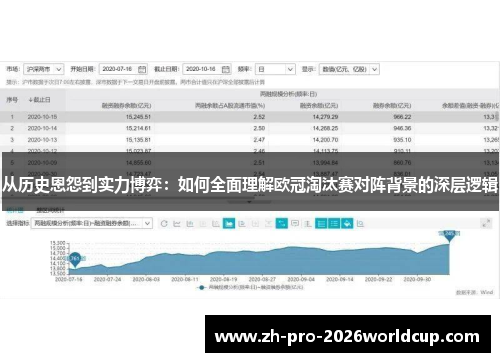Click the chart icon just left of the area chart icon

pos(216,223)
